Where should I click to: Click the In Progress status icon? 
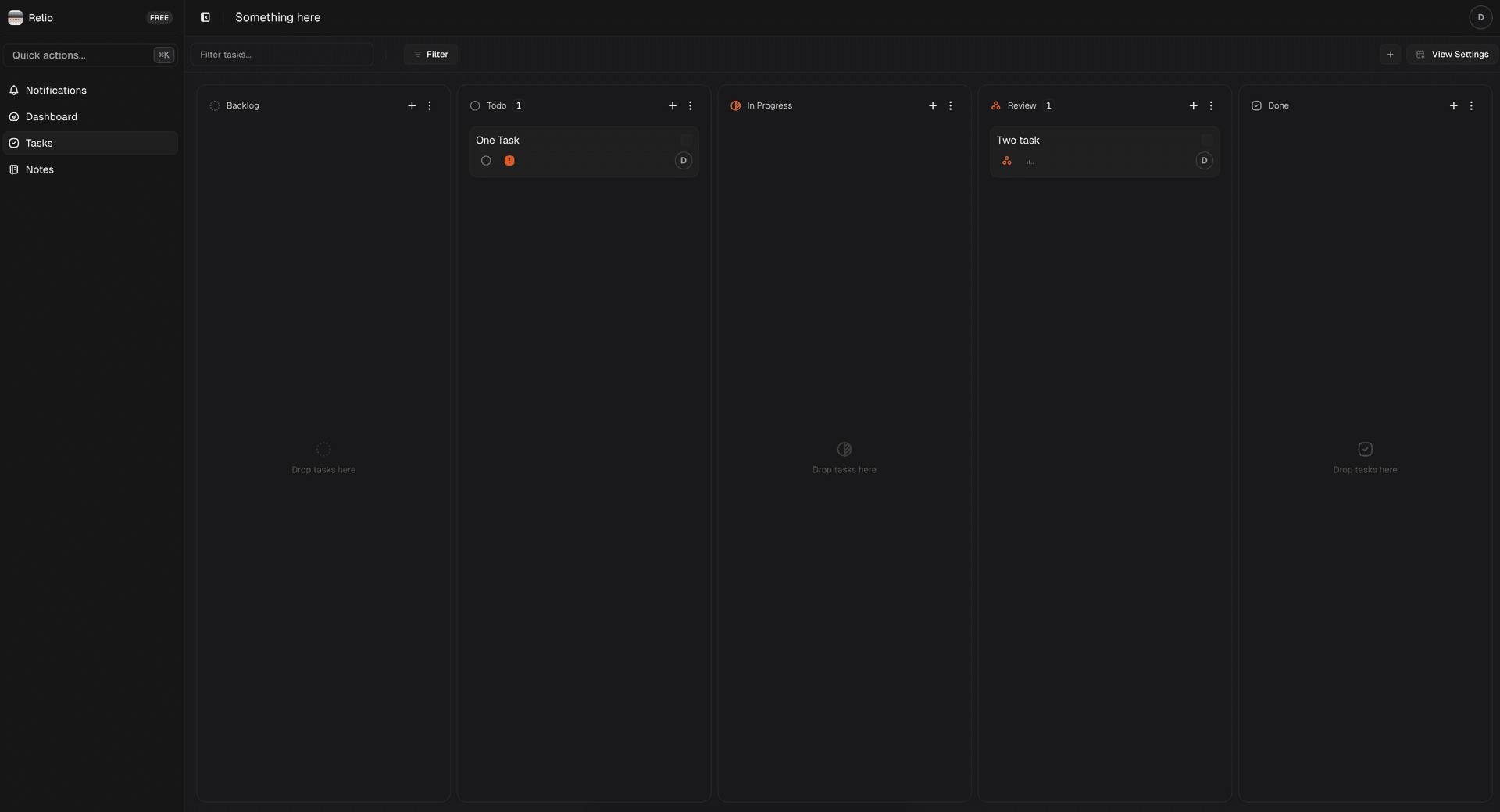[x=735, y=105]
